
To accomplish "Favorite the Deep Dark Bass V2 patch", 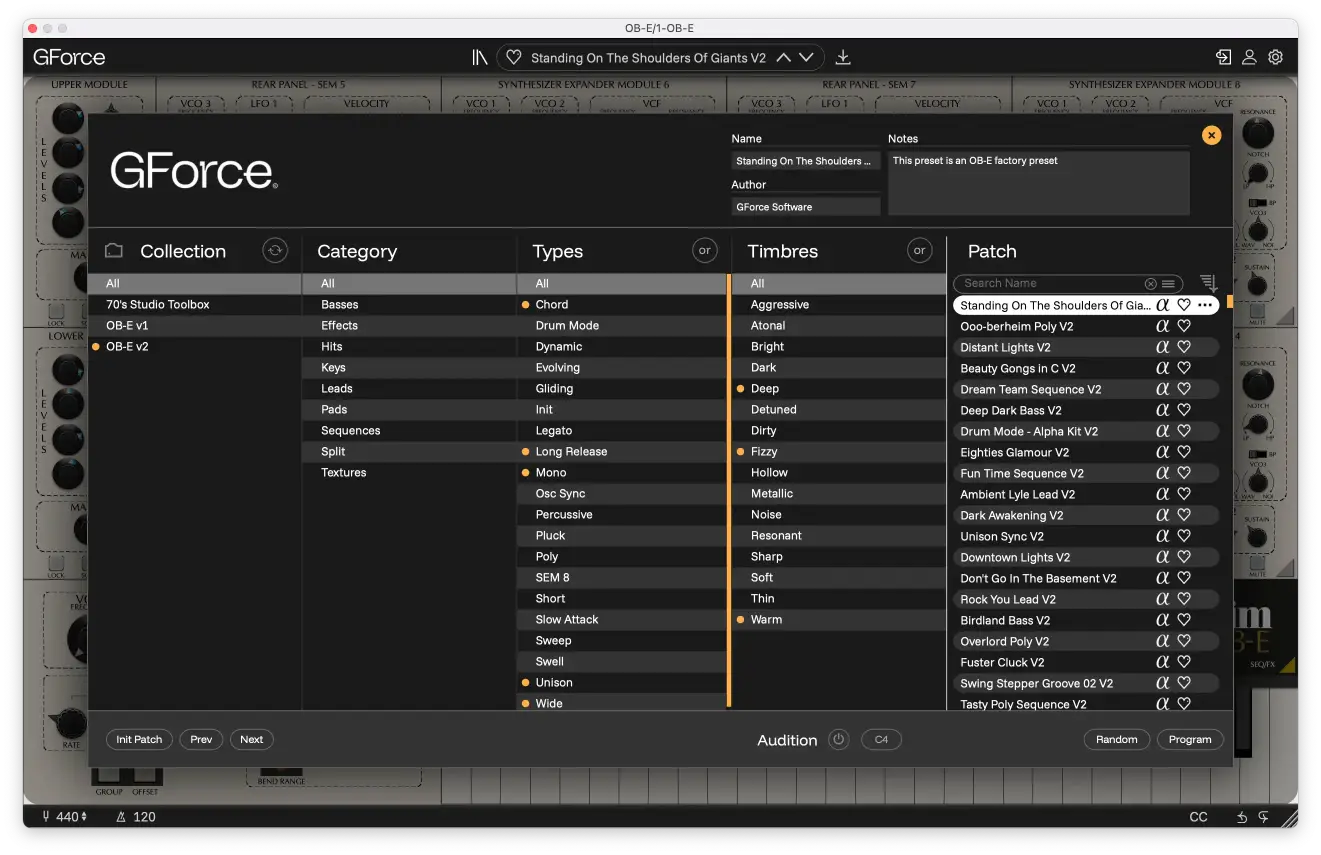I will coord(1184,410).
